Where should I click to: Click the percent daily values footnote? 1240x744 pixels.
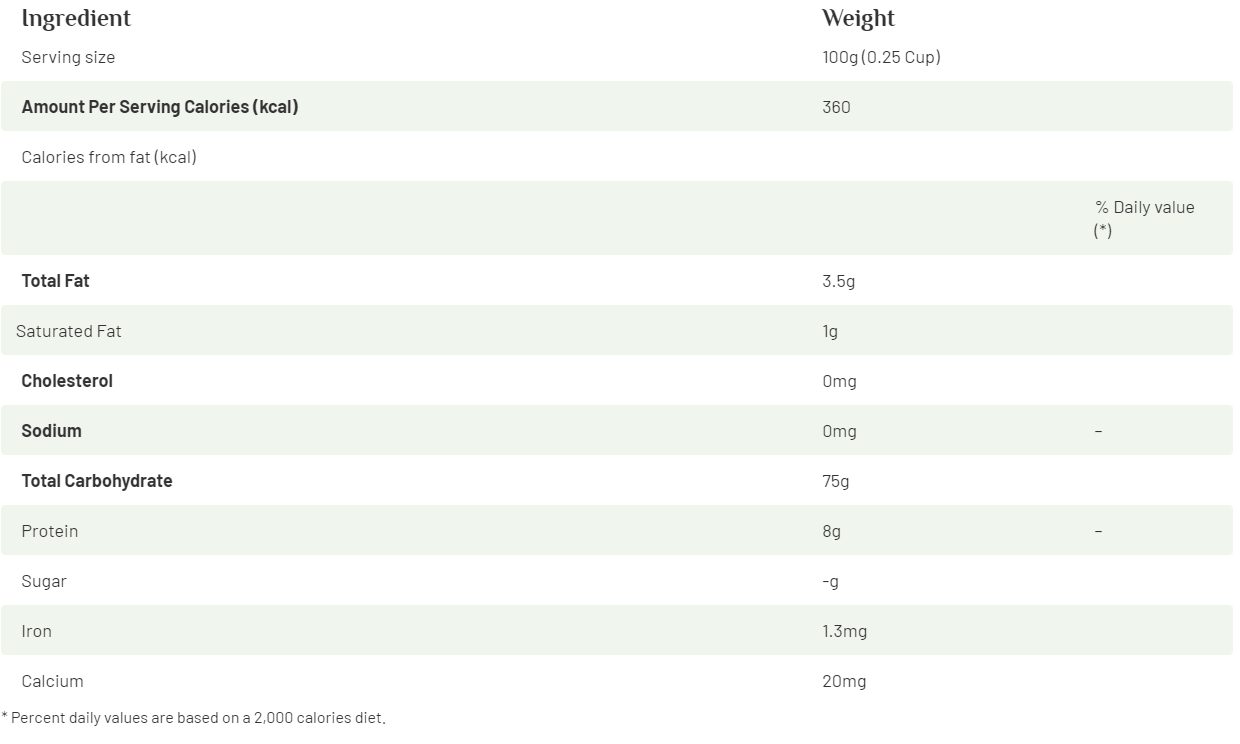(193, 717)
